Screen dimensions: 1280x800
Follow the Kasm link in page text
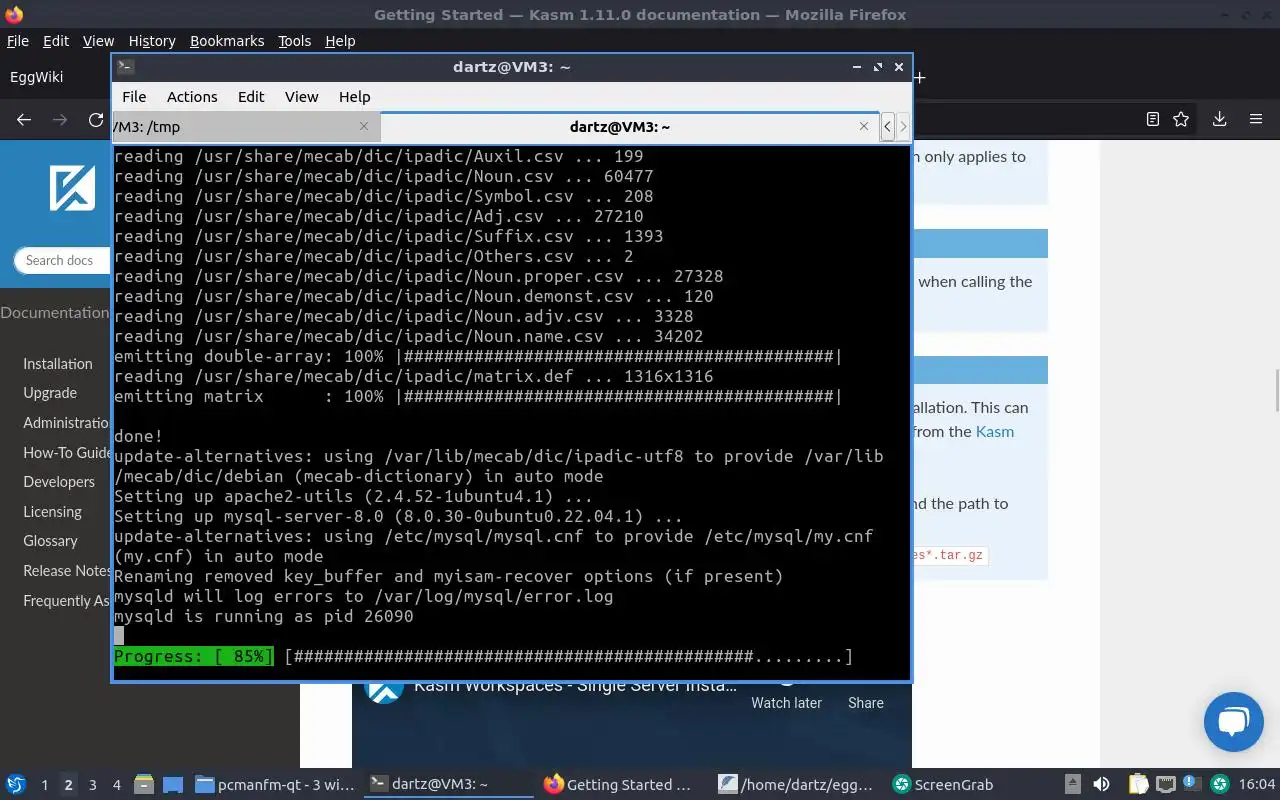[x=994, y=432]
